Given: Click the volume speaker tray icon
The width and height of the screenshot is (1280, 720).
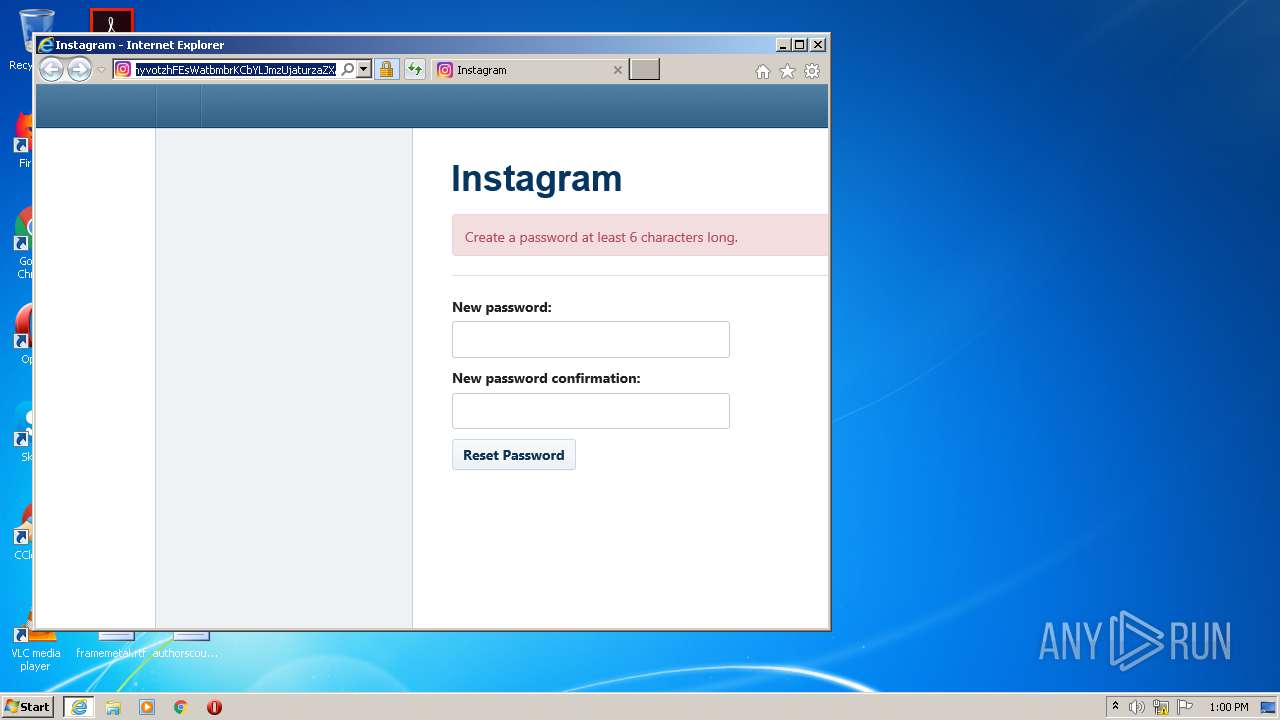Looking at the screenshot, I should point(1136,707).
